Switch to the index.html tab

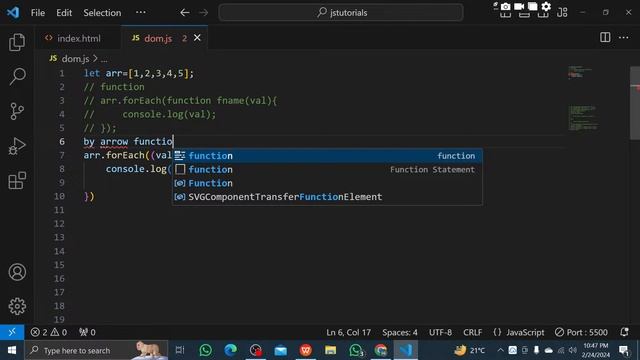pyautogui.click(x=79, y=38)
